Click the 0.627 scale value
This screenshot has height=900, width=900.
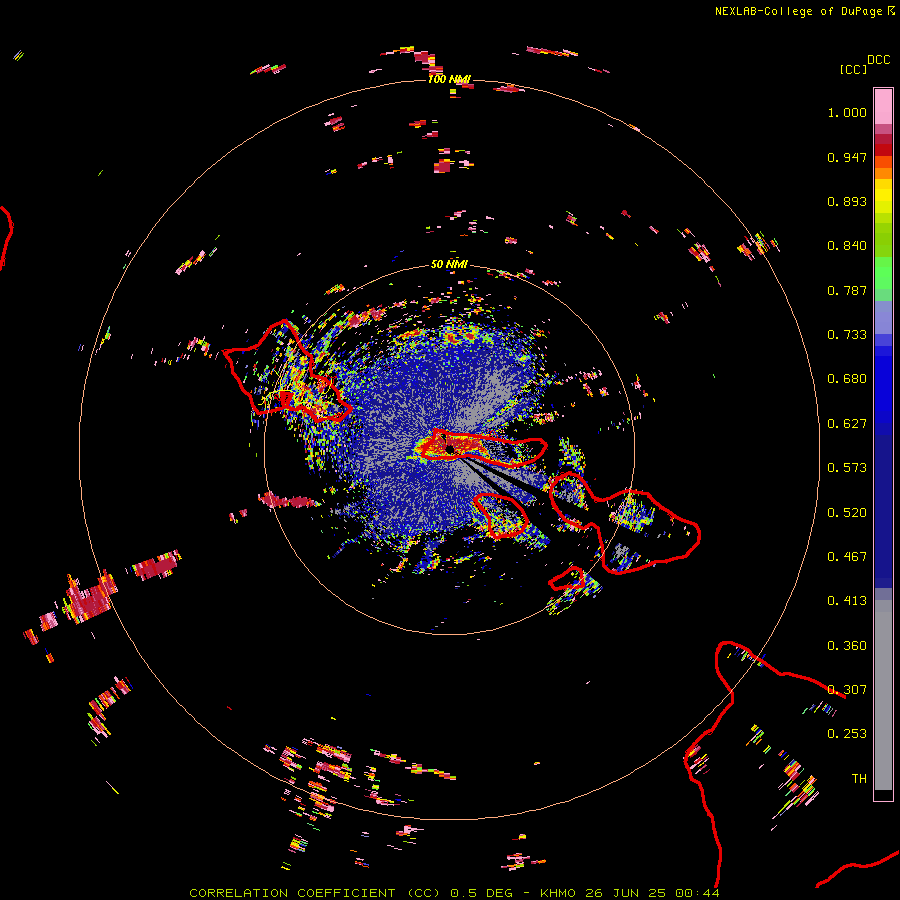pos(847,424)
